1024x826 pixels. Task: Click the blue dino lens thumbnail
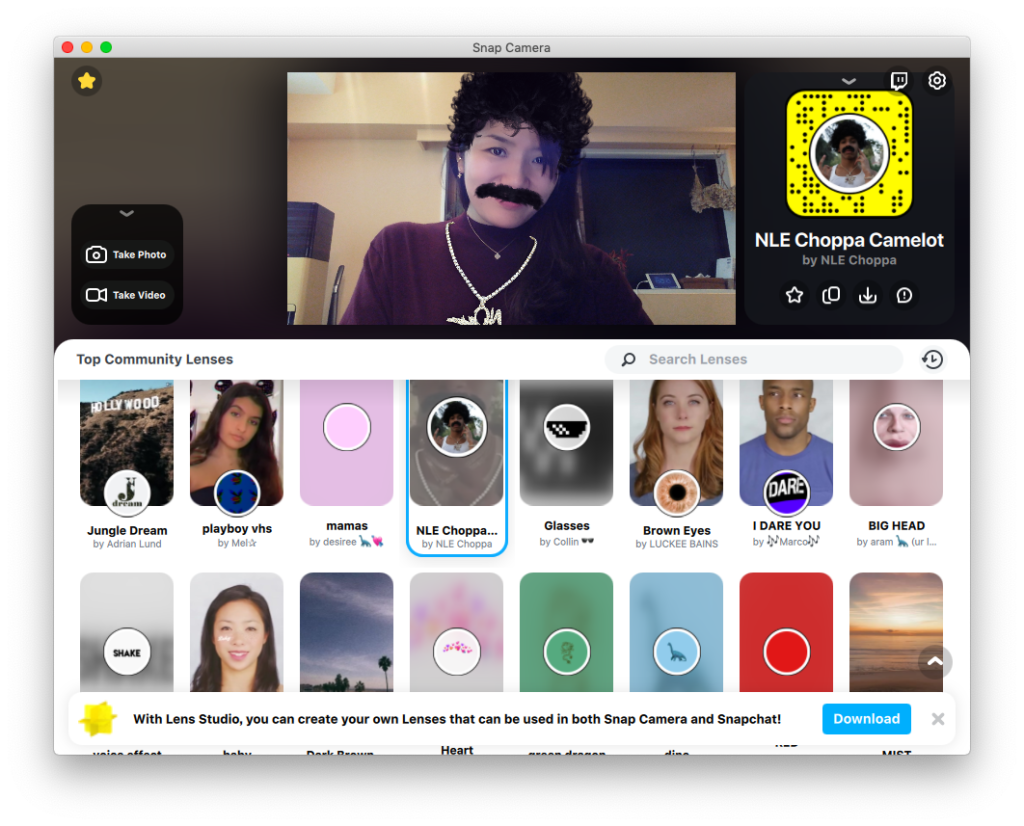point(676,632)
